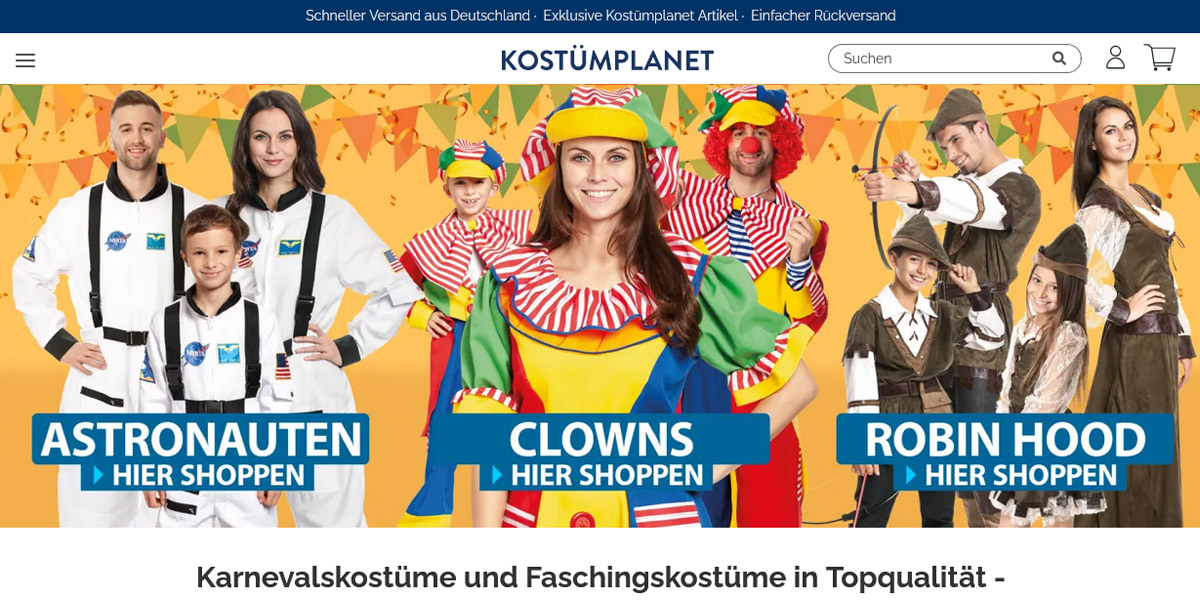Click the arrow icon beside Clowns Hier Shoppen

tap(497, 475)
